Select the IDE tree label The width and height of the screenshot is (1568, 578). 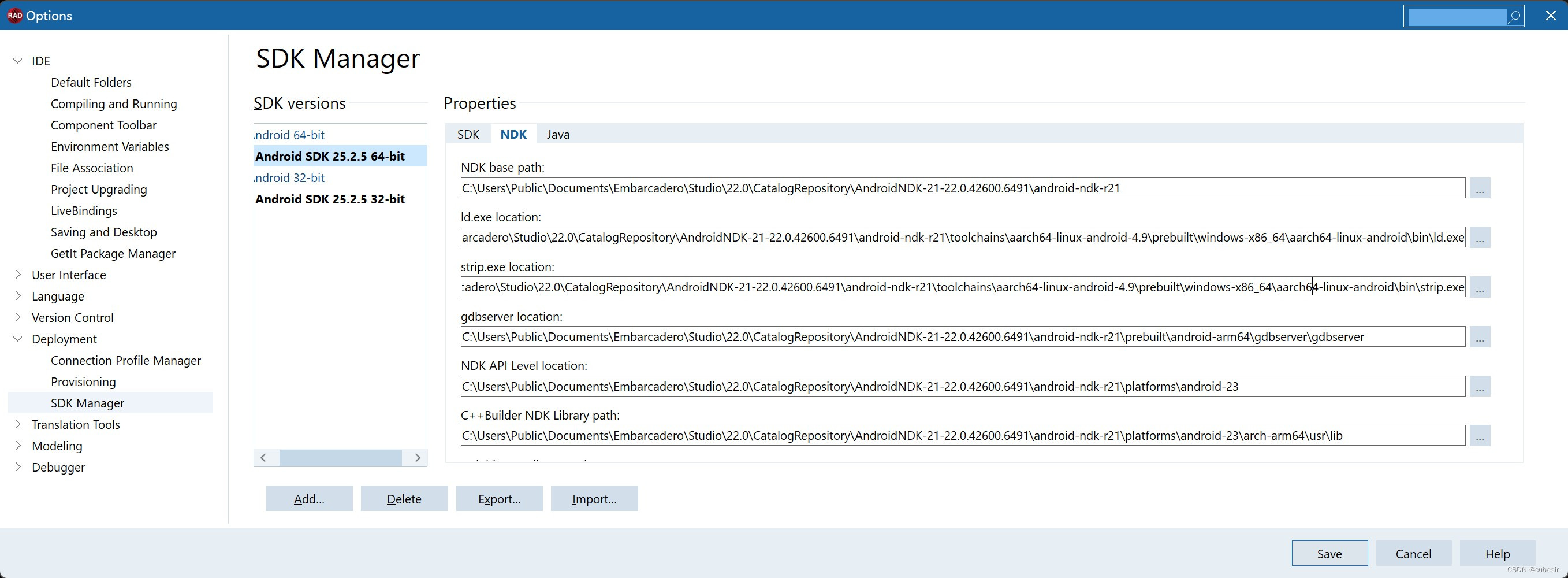pos(41,61)
